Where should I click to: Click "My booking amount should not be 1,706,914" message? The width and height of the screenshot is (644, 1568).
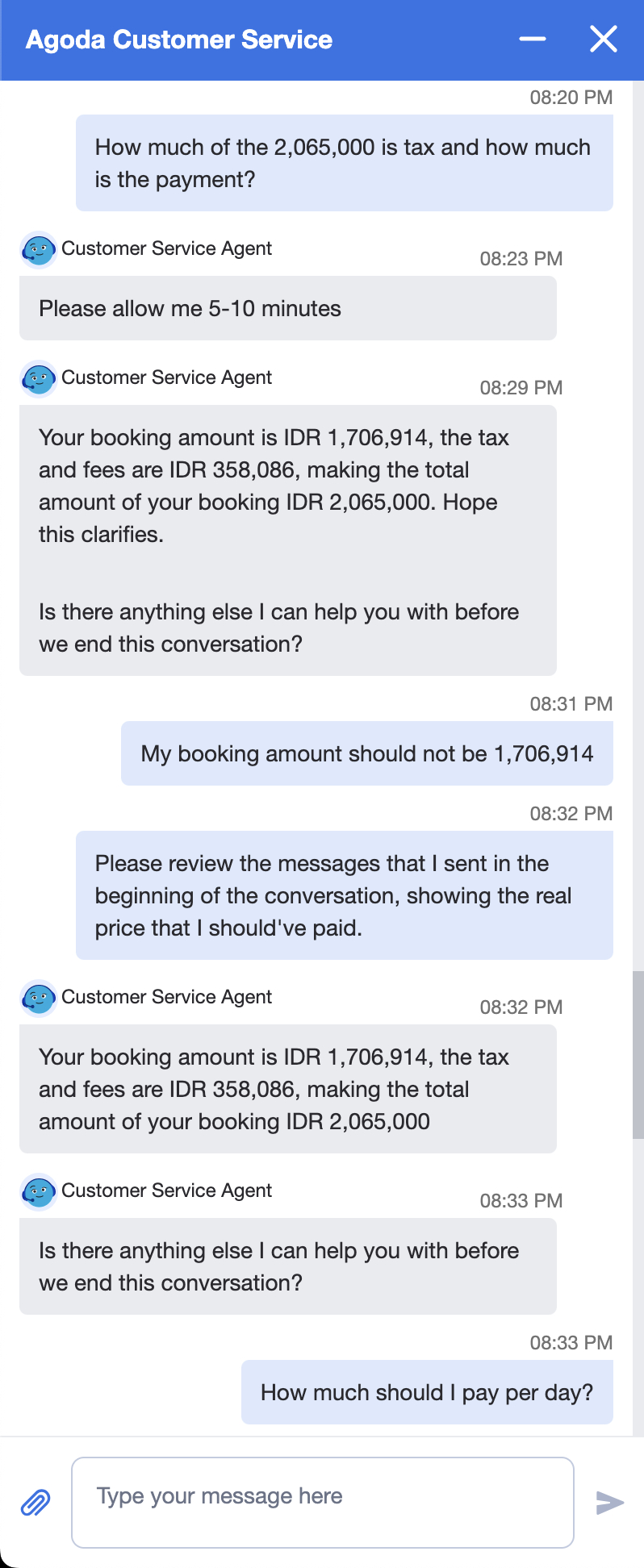pos(367,753)
